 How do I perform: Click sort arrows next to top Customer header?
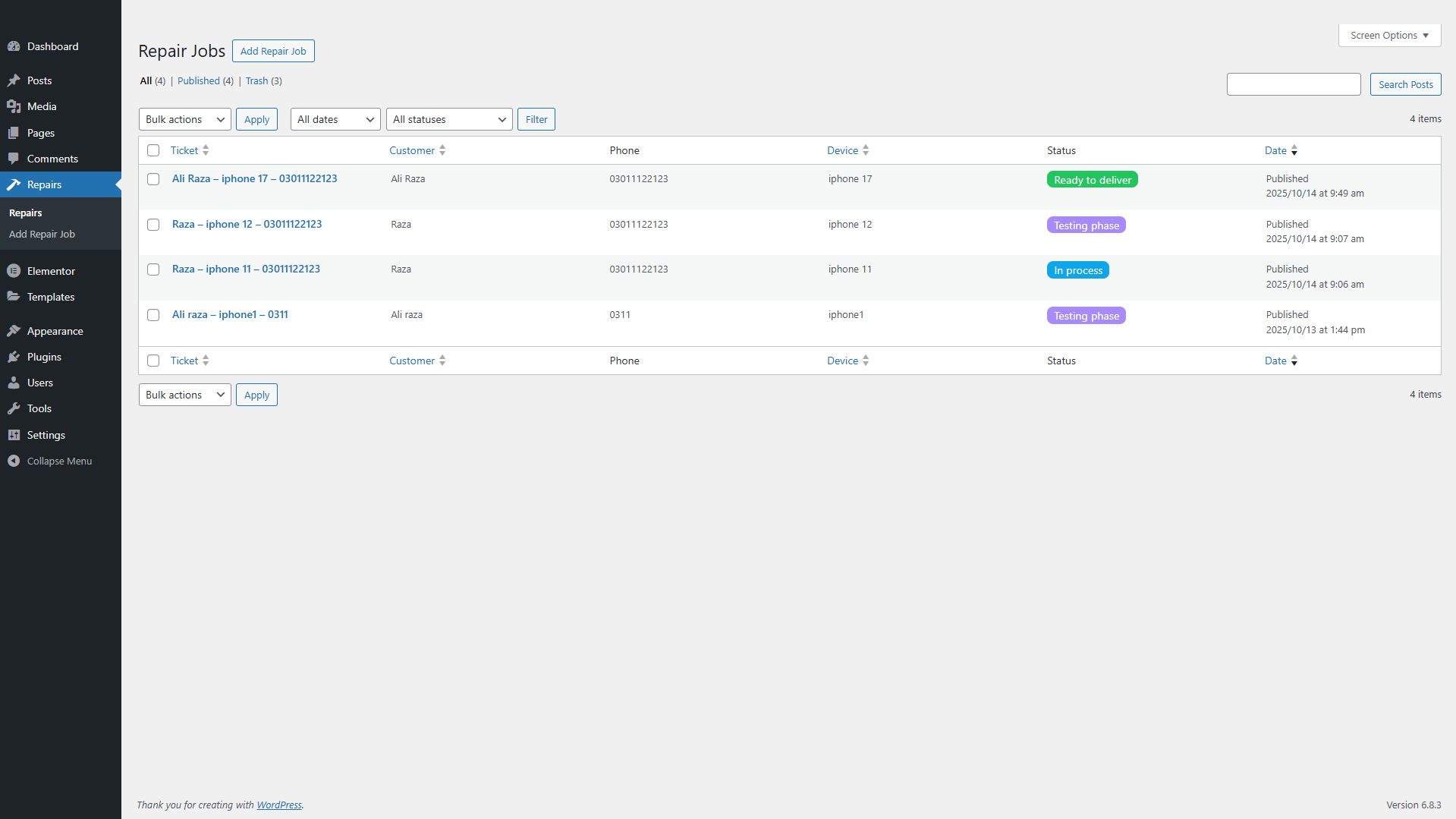point(442,150)
